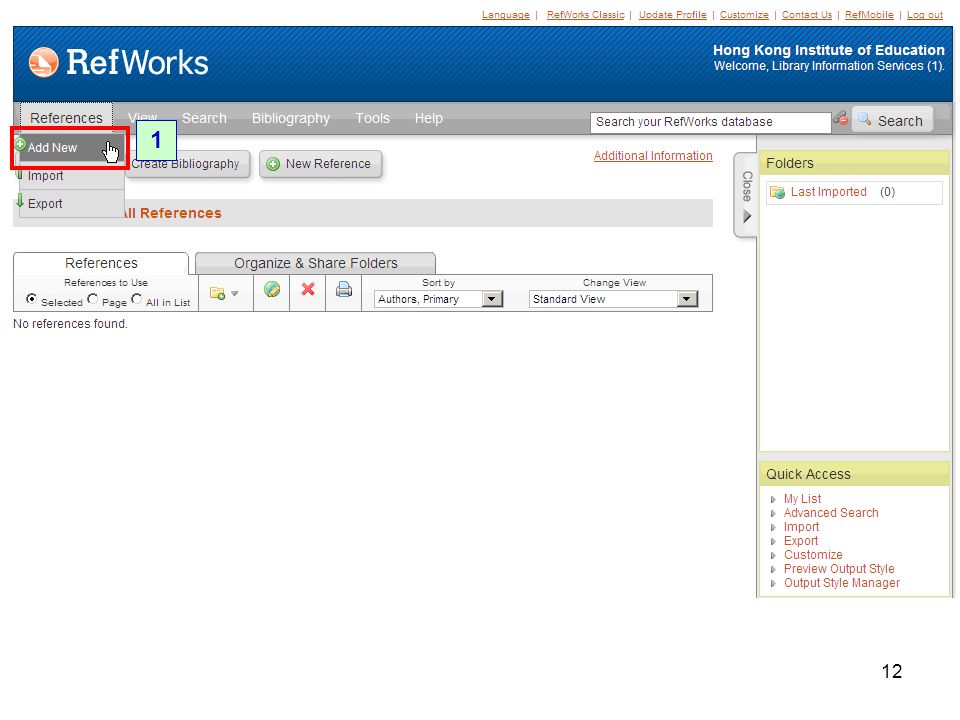Collapse the sidebar with Close arrow tab

click(x=746, y=195)
